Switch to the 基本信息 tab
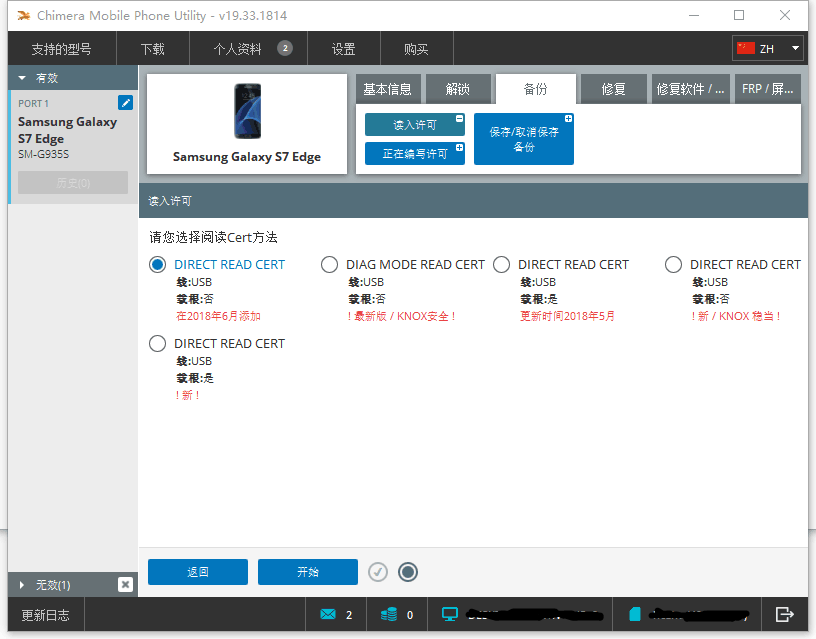This screenshot has width=816, height=639. [x=387, y=89]
